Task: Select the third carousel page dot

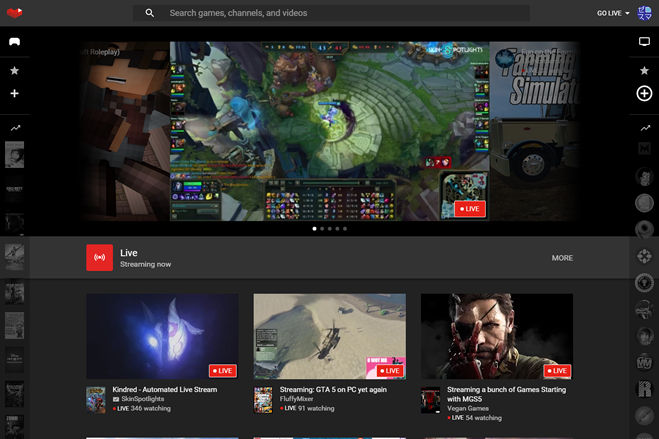Action: (330, 229)
